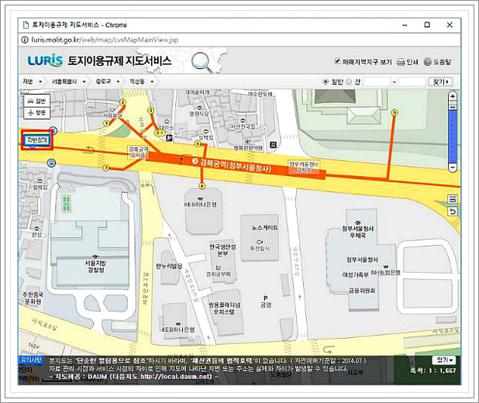This screenshot has width=479, height=403.
Task: Click the black square icon near exit 3-1
Action: (170, 137)
